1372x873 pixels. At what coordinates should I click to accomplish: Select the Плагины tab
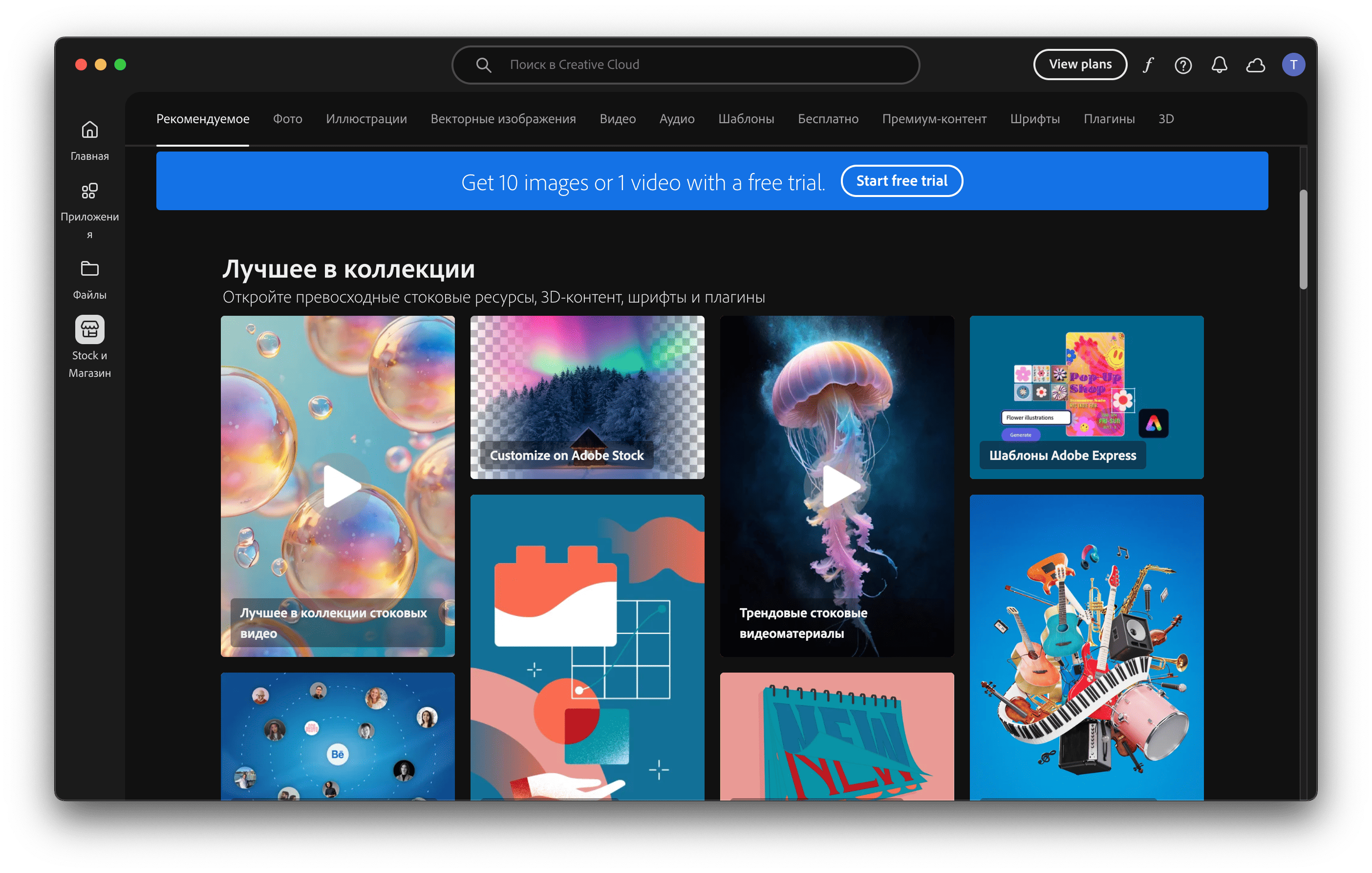coord(1109,119)
